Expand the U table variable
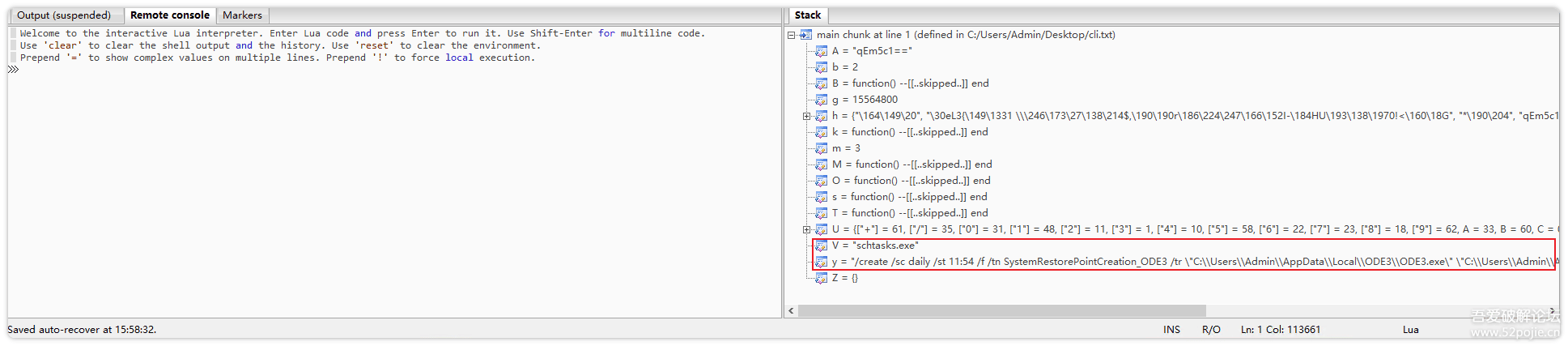The width and height of the screenshot is (1568, 346). 806,229
